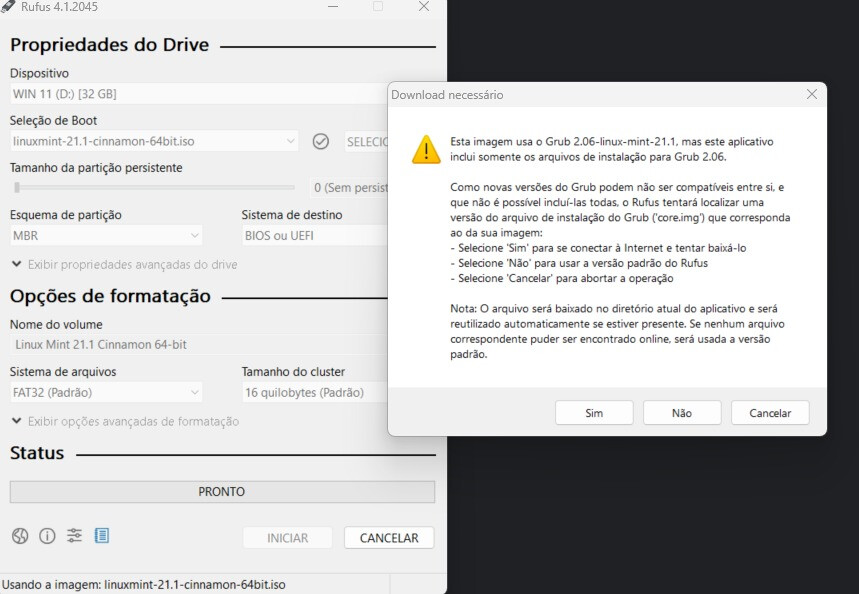Click the warning triangle icon in dialog
This screenshot has width=859, height=594.
[426, 150]
